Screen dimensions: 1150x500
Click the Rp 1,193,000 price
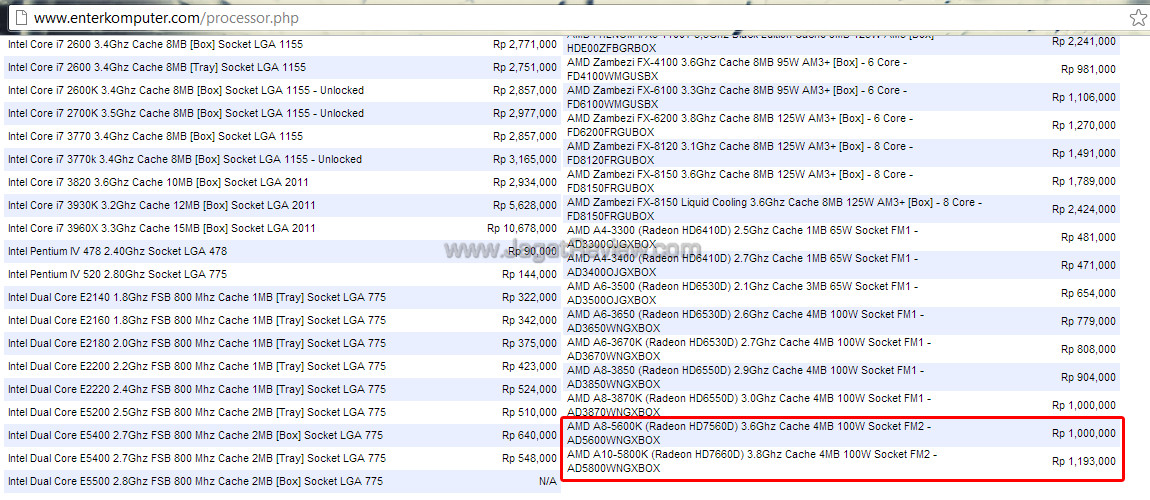pyautogui.click(x=1083, y=461)
